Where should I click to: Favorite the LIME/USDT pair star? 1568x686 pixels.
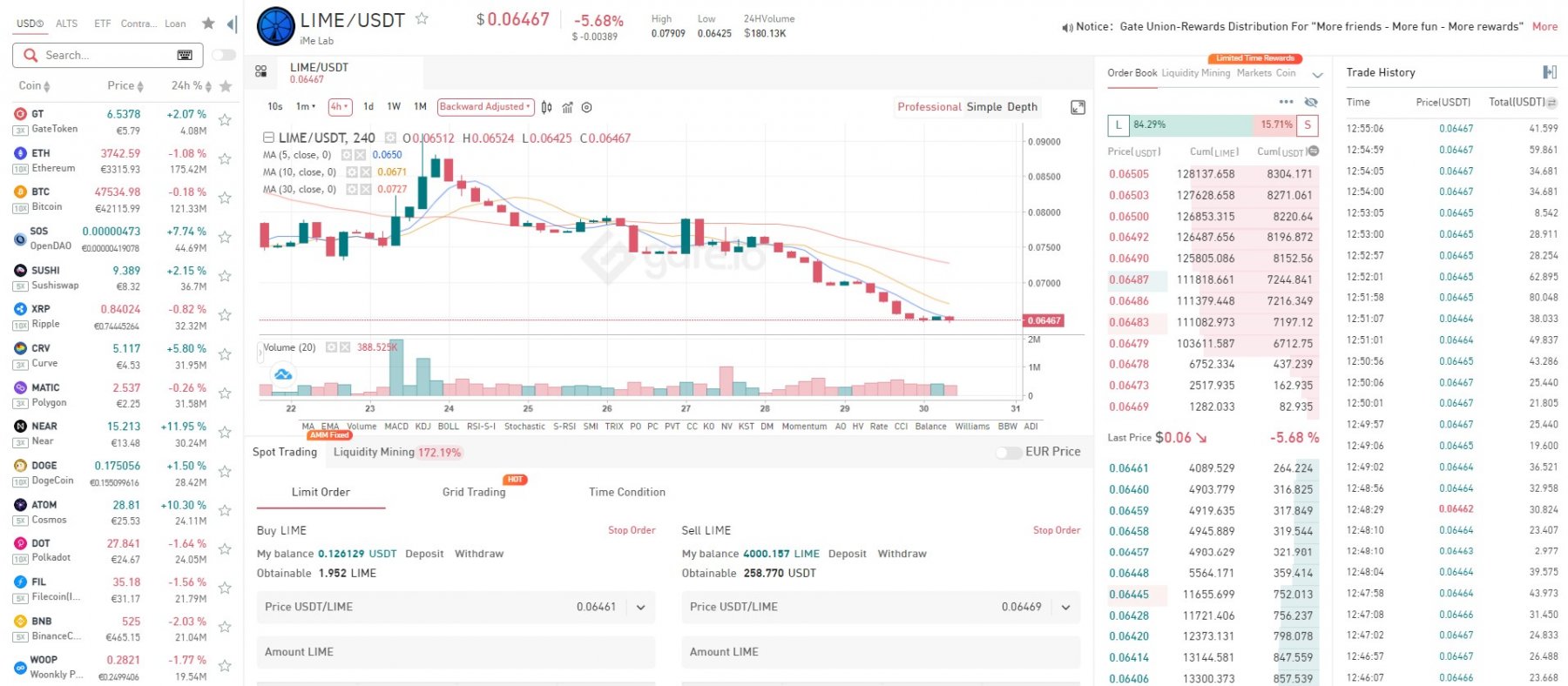tap(422, 18)
